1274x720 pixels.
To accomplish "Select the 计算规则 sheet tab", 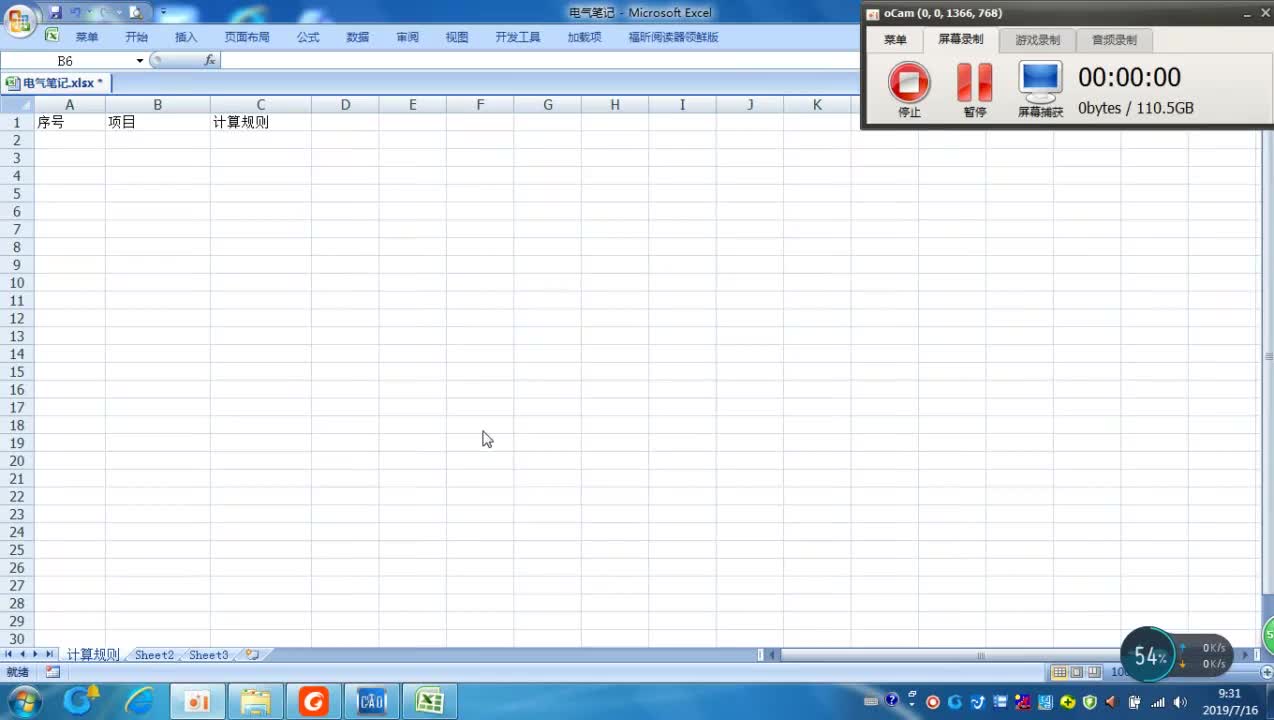I will (x=92, y=655).
